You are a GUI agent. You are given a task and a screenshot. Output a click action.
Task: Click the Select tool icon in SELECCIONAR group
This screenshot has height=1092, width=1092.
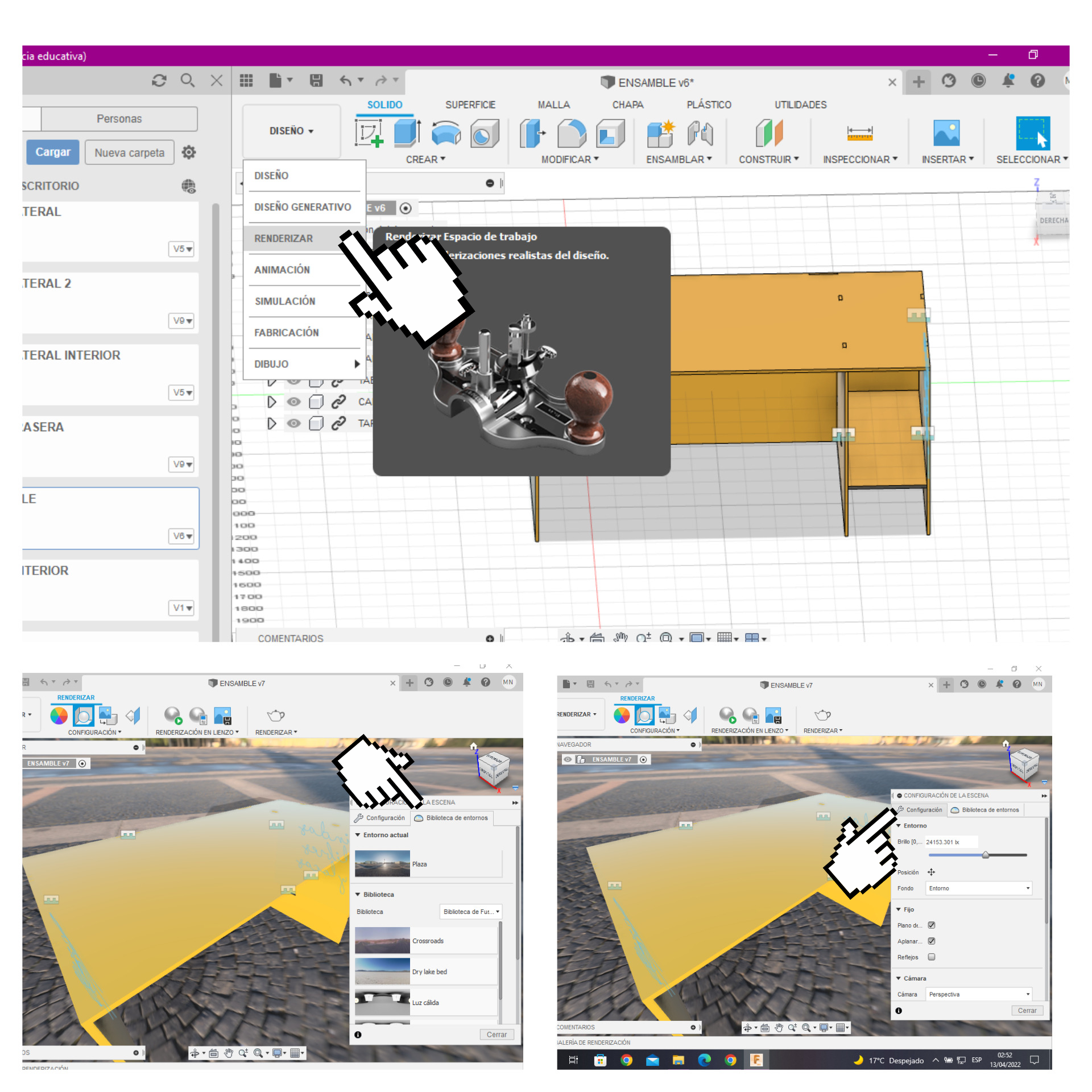1032,133
